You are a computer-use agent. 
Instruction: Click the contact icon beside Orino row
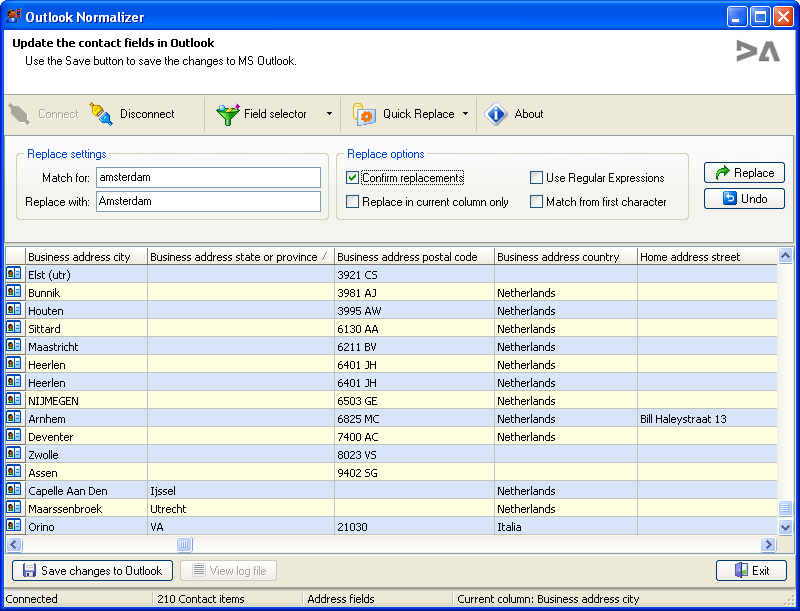pyautogui.click(x=14, y=526)
